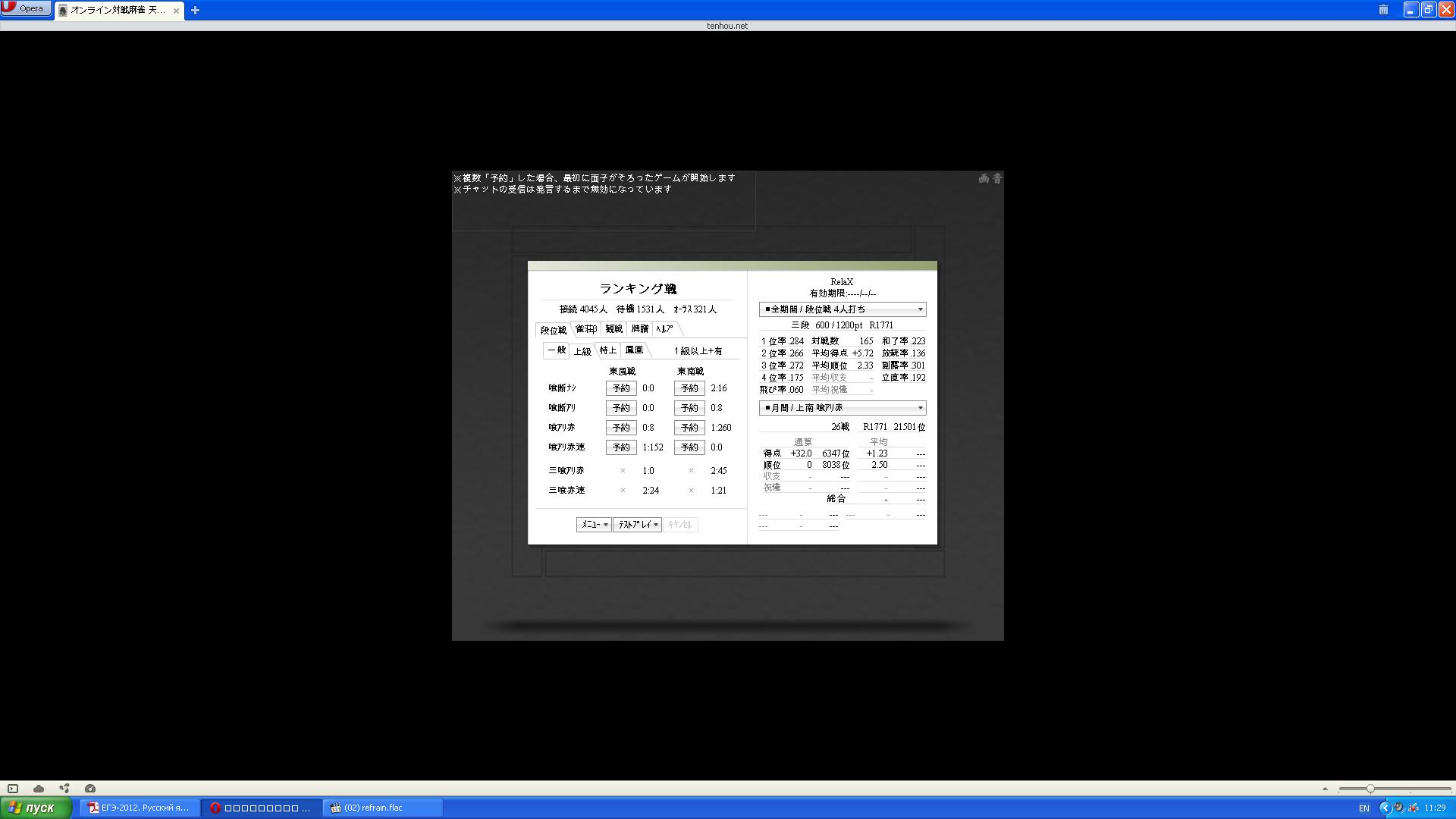Switch to the ЕГЭ-2012 PDF taskbar window
The width and height of the screenshot is (1456, 819).
click(140, 808)
